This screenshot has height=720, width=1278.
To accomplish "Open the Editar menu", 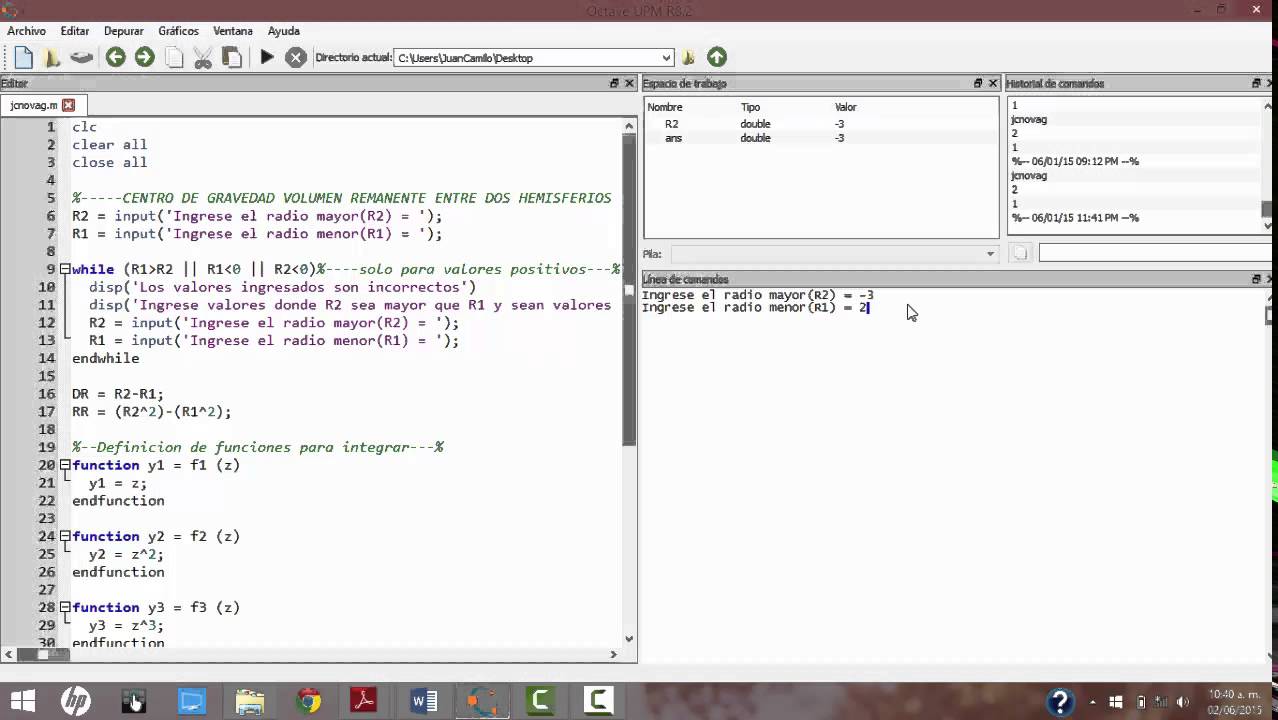I will click(75, 31).
